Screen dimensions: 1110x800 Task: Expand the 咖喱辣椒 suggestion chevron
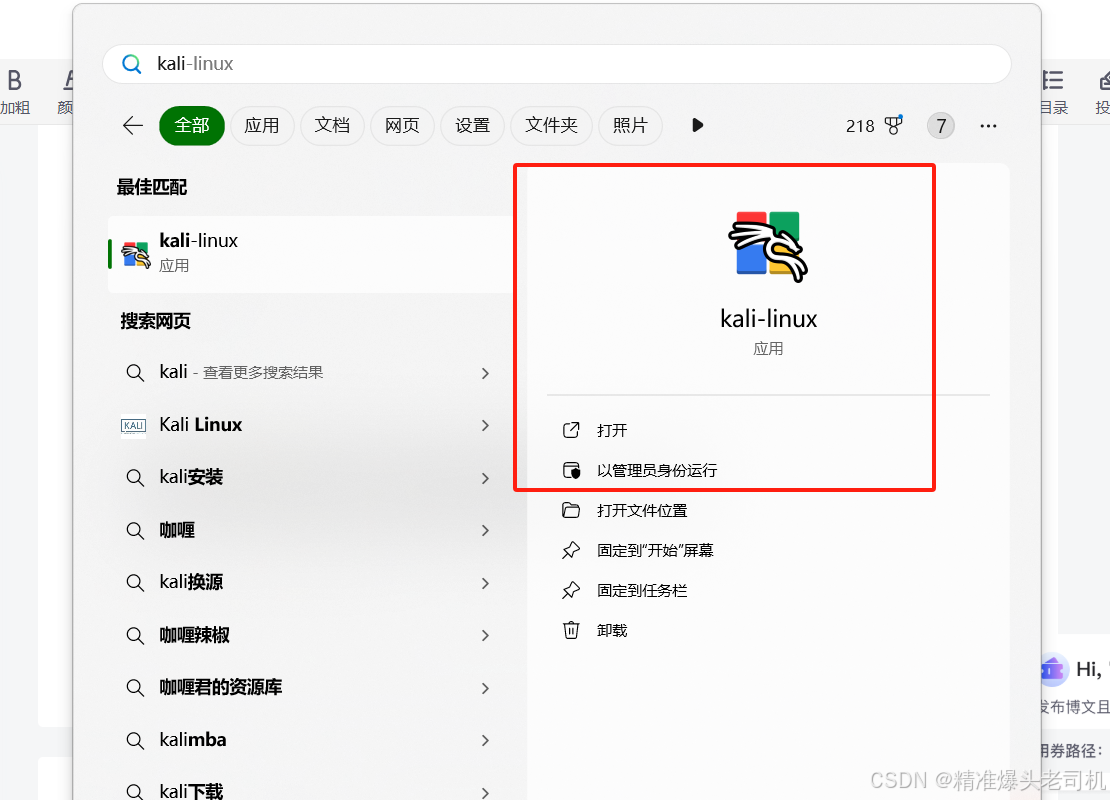485,636
